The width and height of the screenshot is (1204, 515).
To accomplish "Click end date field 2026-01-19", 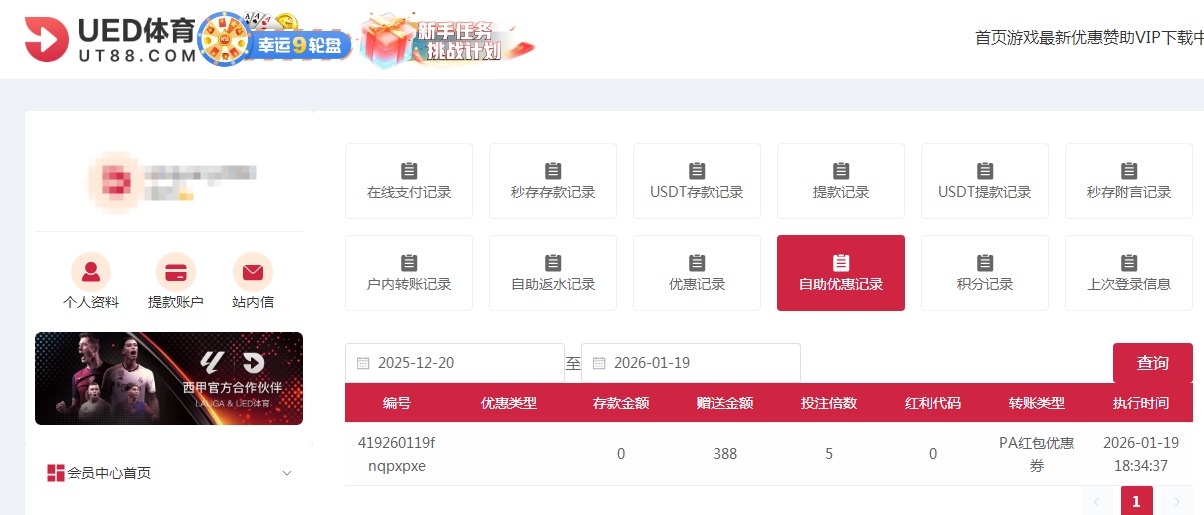I will pyautogui.click(x=691, y=363).
